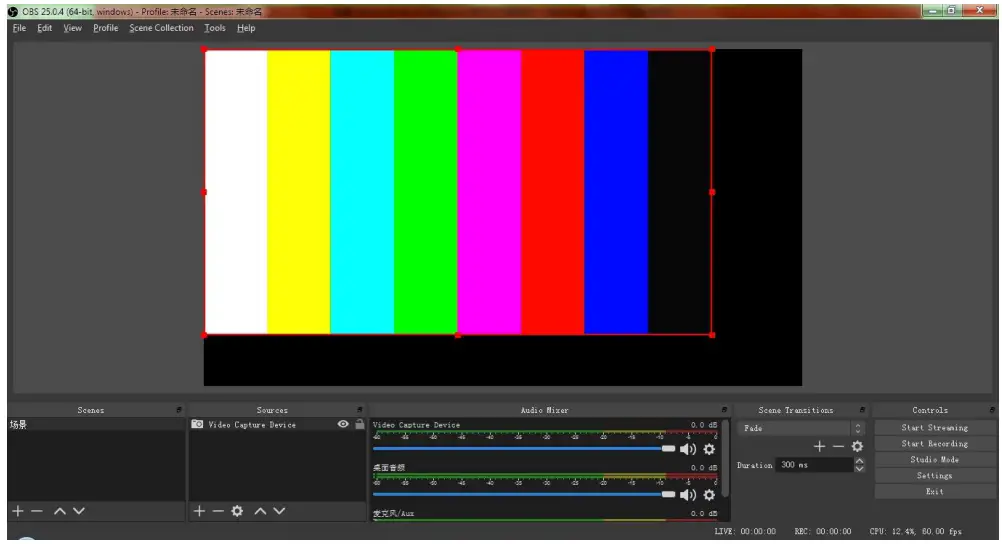Open the Scene Collection menu
This screenshot has height=544, width=1002.
[161, 28]
